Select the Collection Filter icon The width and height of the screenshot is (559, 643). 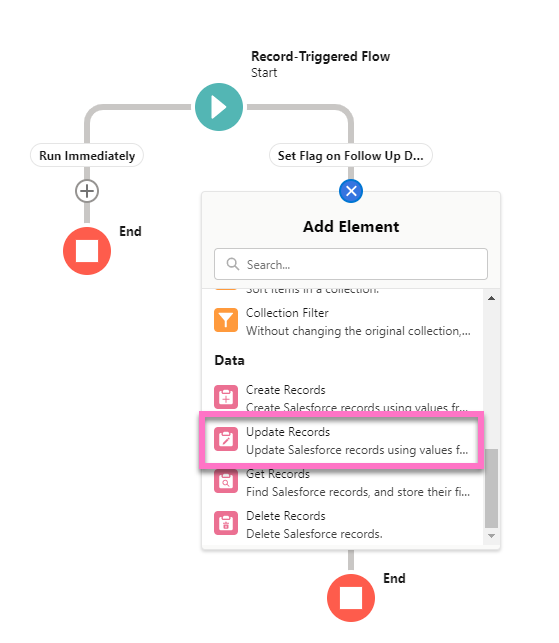pyautogui.click(x=226, y=320)
